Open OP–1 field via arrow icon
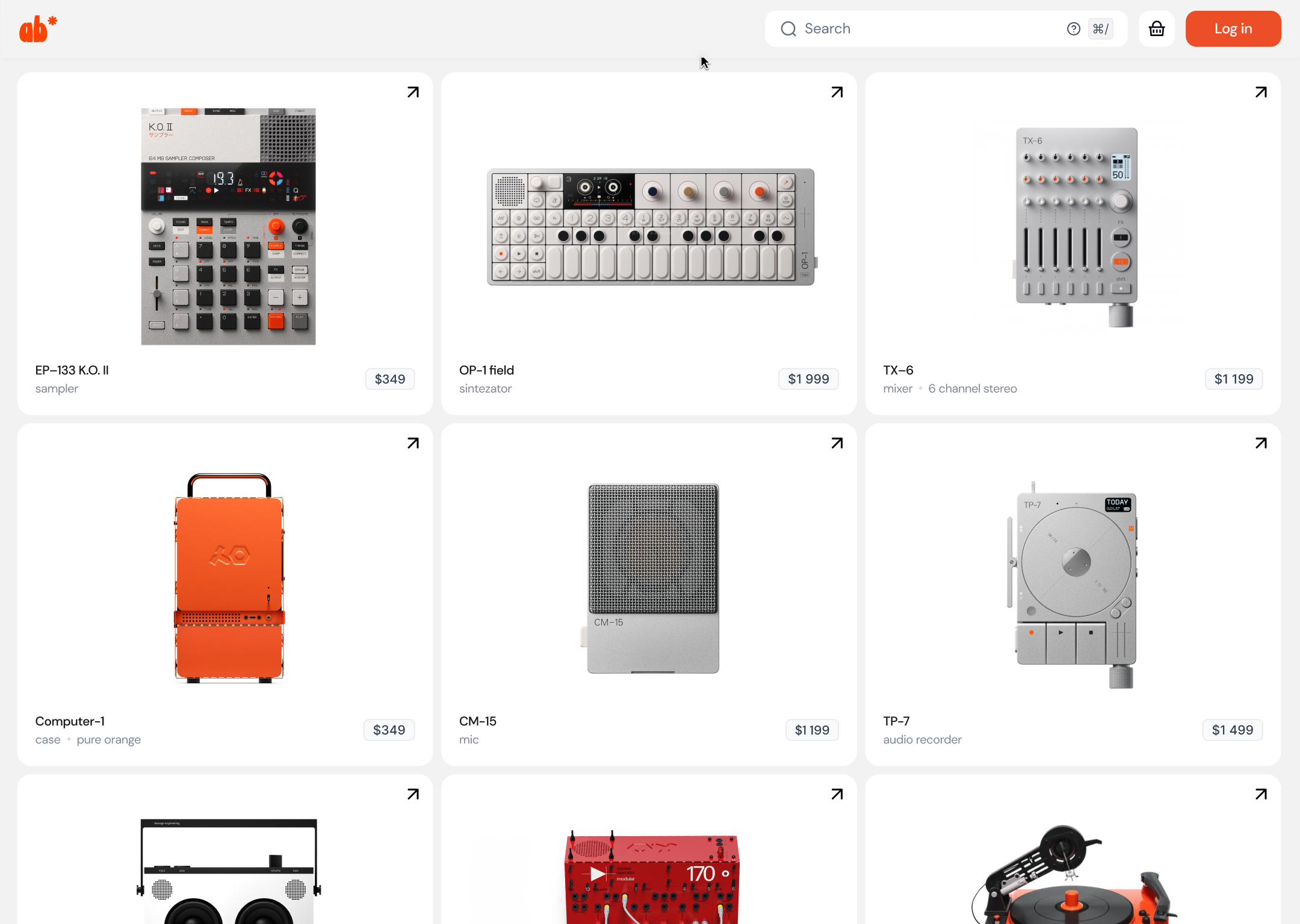Viewport: 1300px width, 924px height. tap(837, 92)
